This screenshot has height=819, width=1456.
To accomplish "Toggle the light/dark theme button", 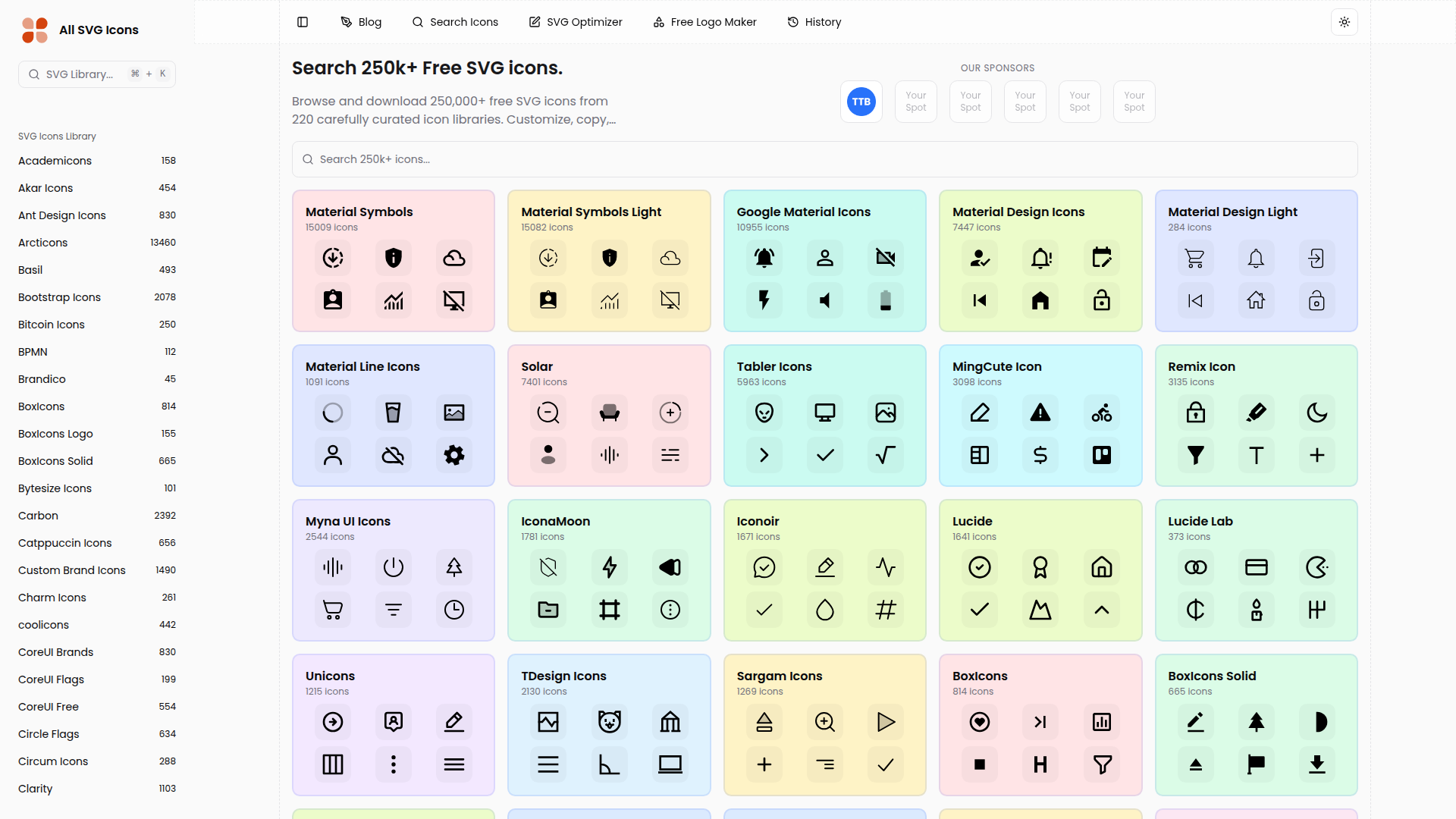I will (1344, 22).
